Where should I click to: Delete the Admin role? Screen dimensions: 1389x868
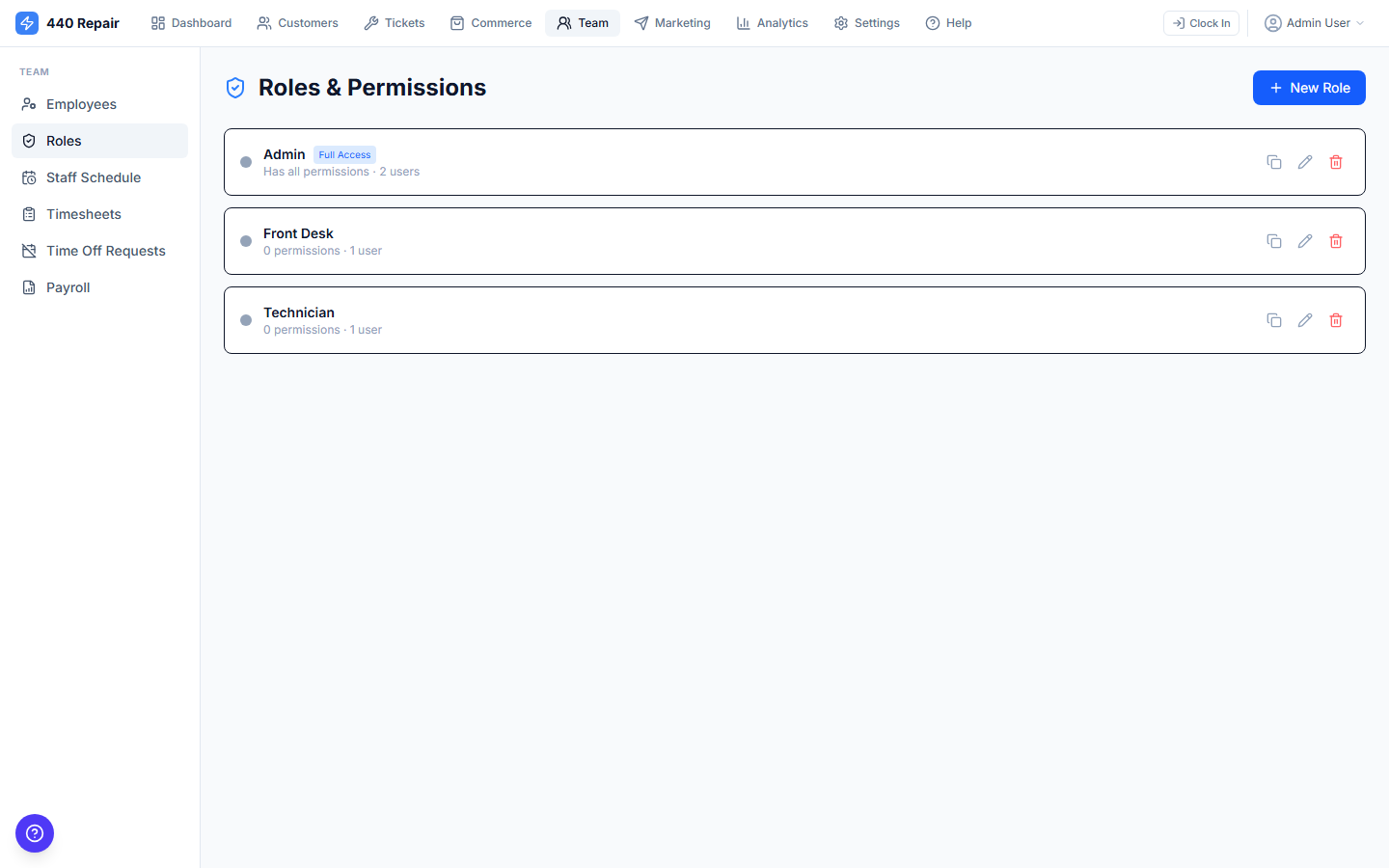[x=1336, y=161]
